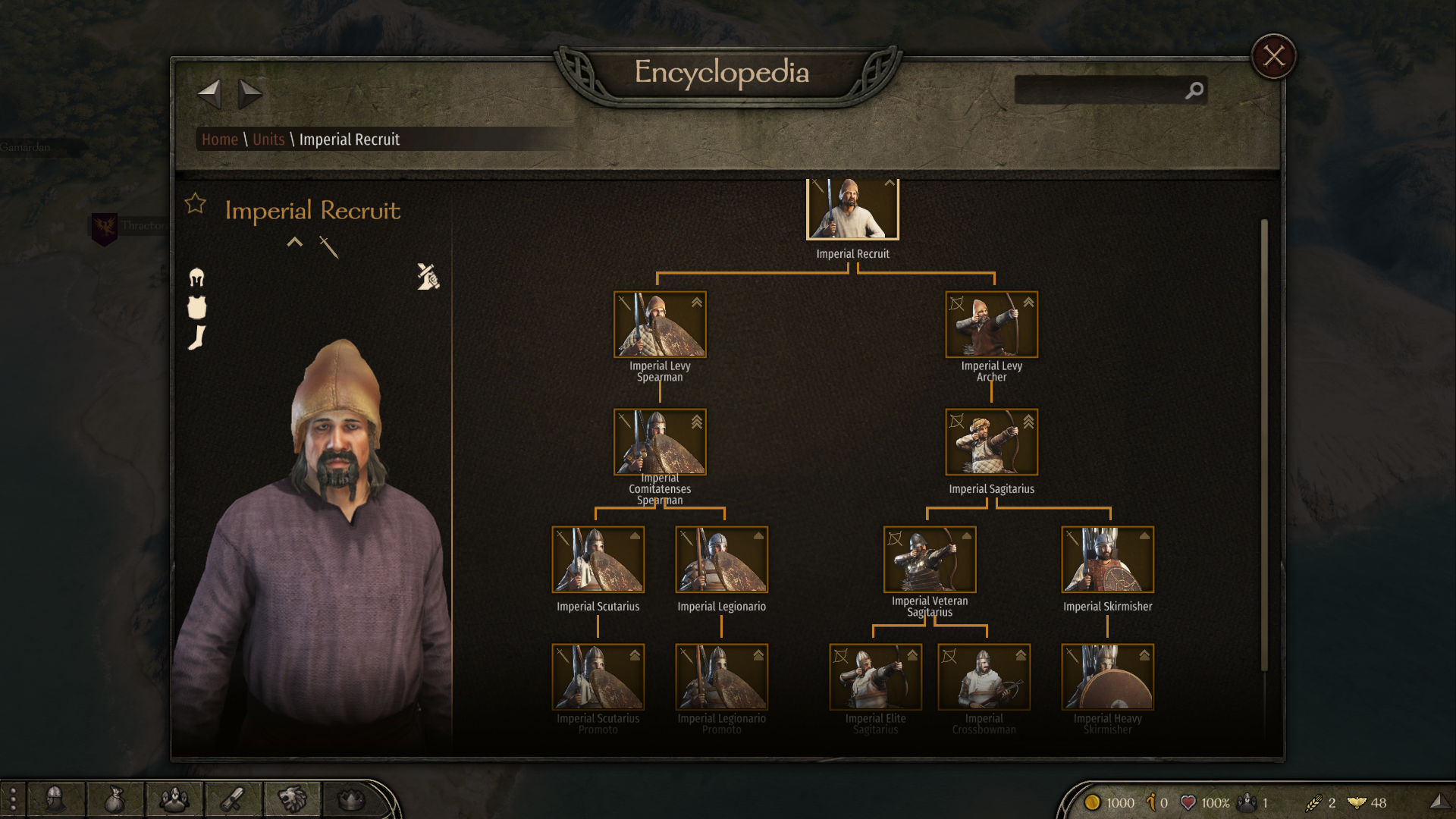Open the Kingdom crown icon
Image resolution: width=1456 pixels, height=819 pixels.
350,799
